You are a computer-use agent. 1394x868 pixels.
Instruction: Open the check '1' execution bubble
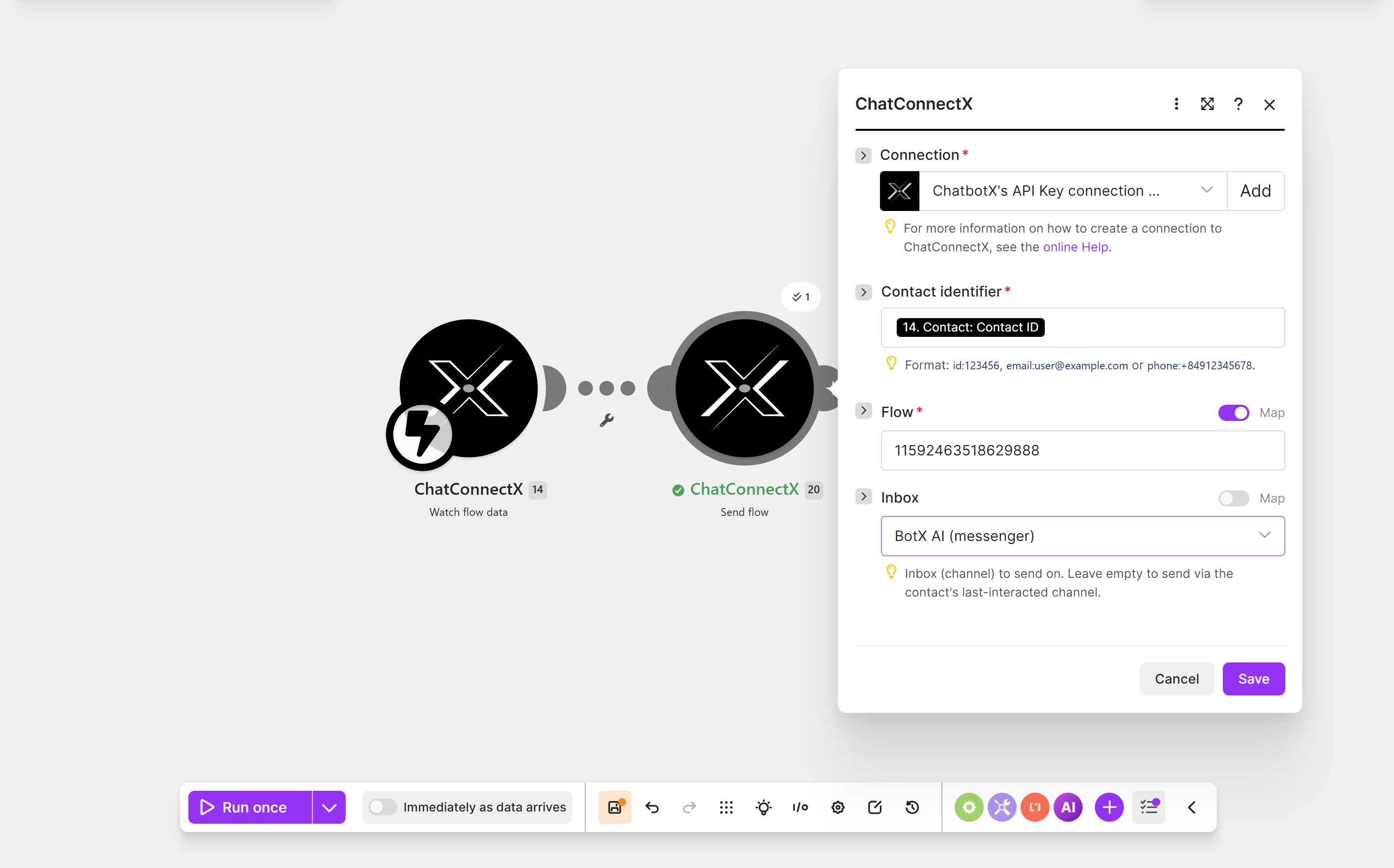(x=801, y=297)
